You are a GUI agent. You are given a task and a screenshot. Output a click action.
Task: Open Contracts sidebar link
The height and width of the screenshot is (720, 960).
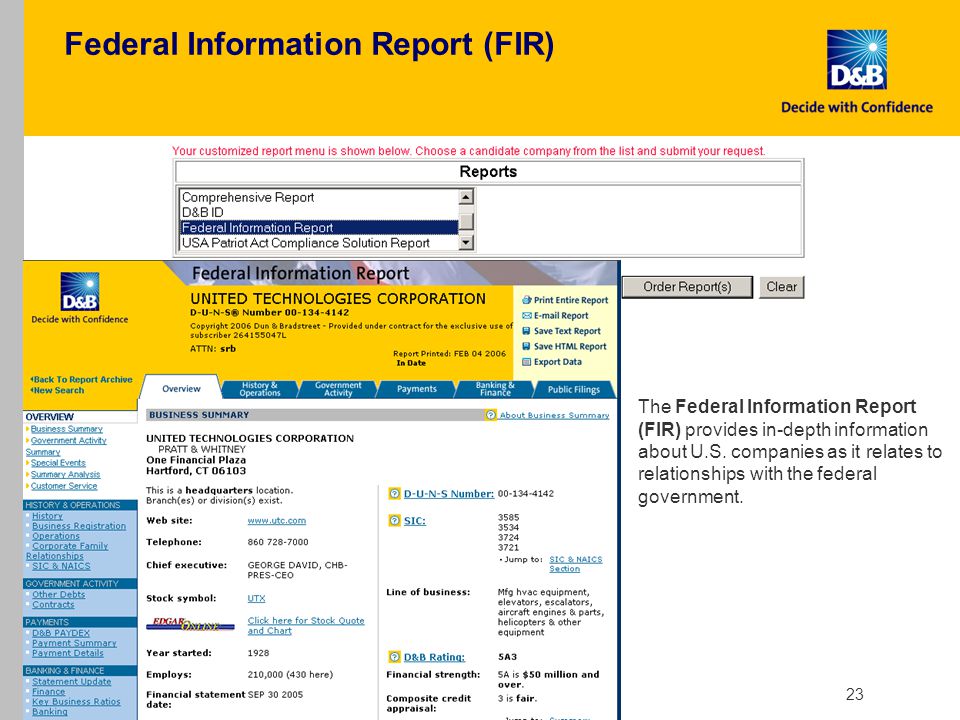pos(53,604)
